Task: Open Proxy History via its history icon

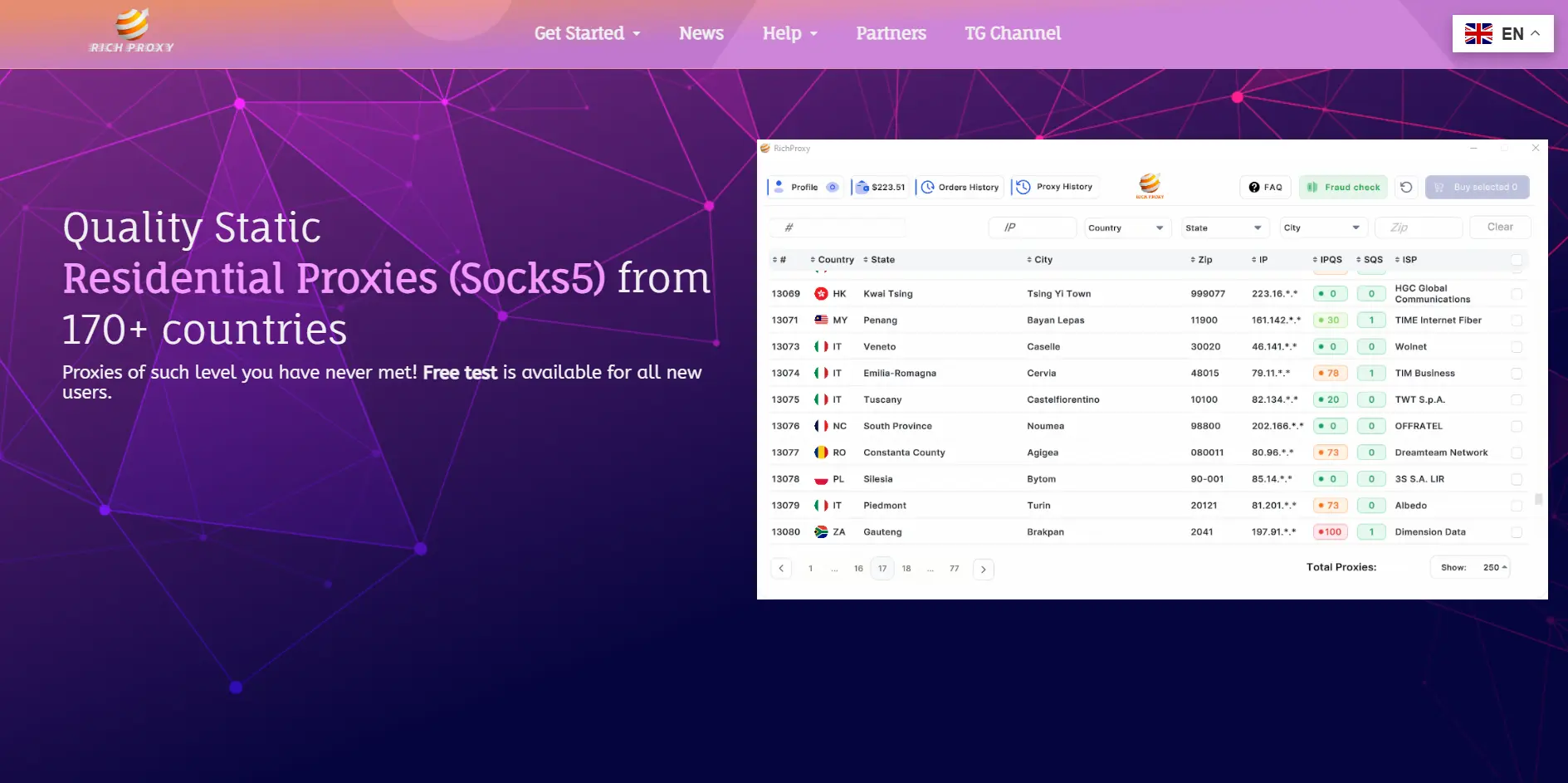Action: pyautogui.click(x=1023, y=187)
